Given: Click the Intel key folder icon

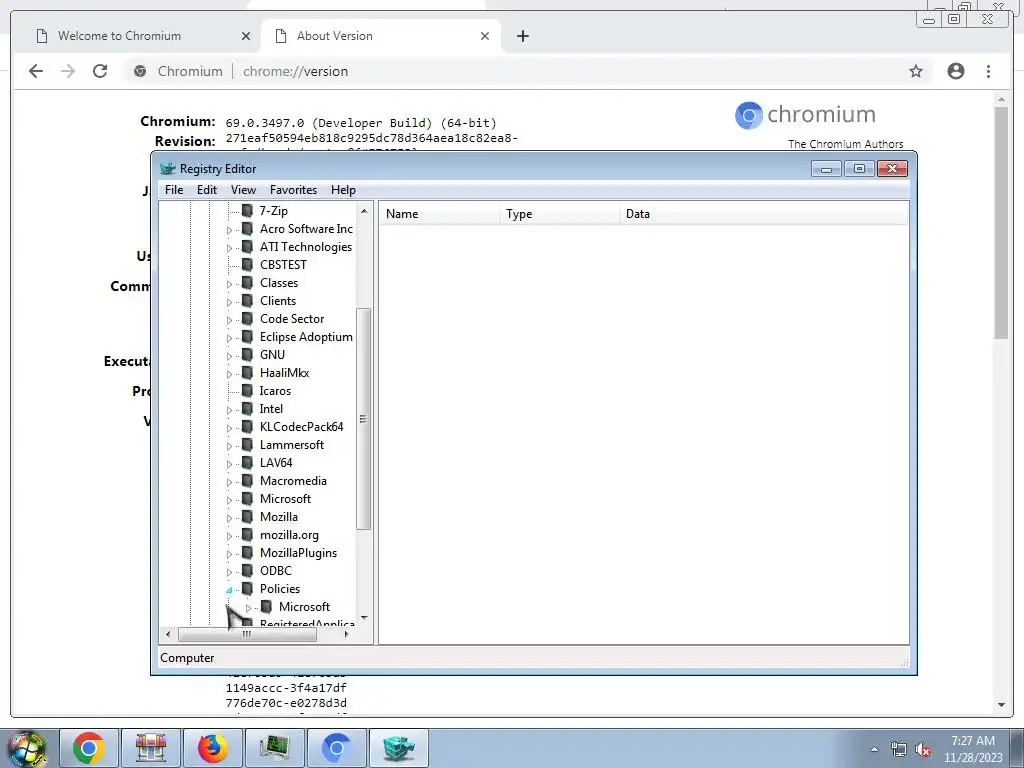Looking at the screenshot, I should click(248, 408).
